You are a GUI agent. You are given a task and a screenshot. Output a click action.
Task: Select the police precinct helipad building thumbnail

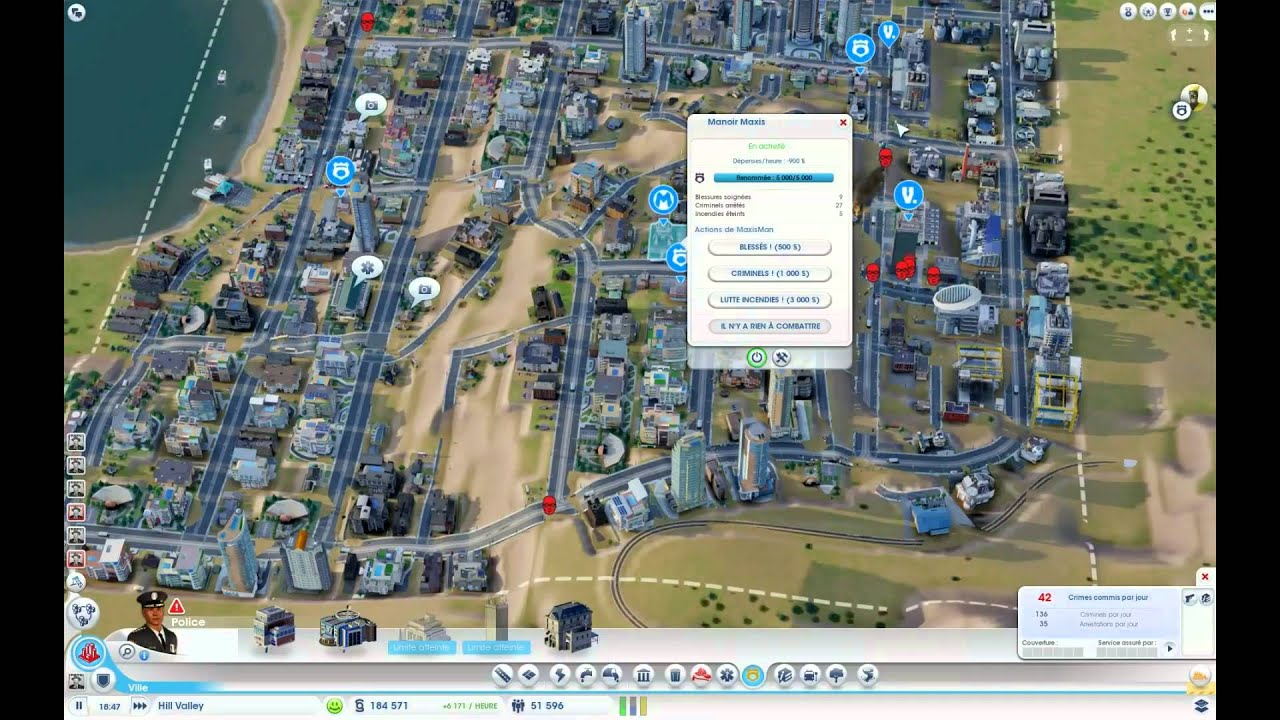tap(347, 628)
